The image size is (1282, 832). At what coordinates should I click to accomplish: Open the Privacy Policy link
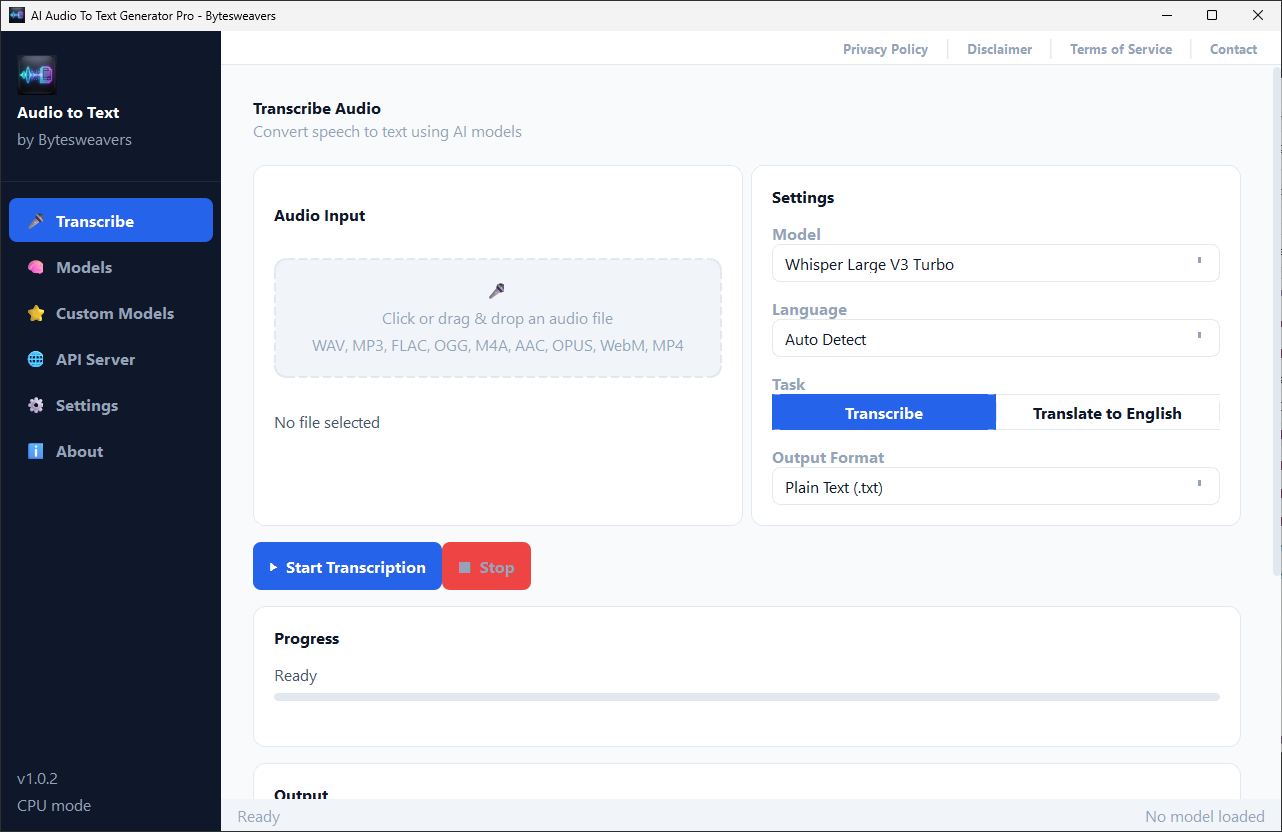pos(885,49)
